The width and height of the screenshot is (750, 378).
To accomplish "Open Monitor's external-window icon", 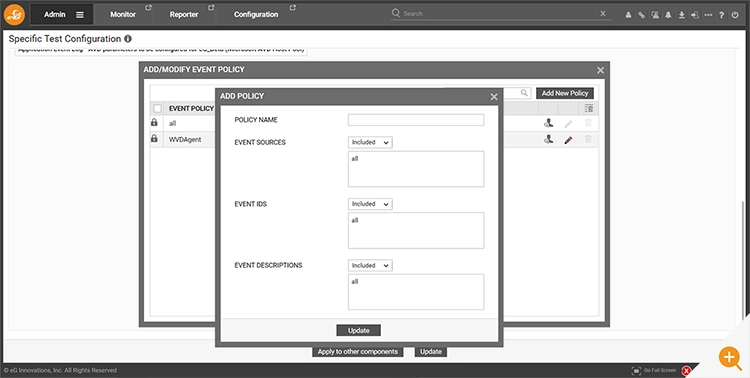I will point(148,8).
